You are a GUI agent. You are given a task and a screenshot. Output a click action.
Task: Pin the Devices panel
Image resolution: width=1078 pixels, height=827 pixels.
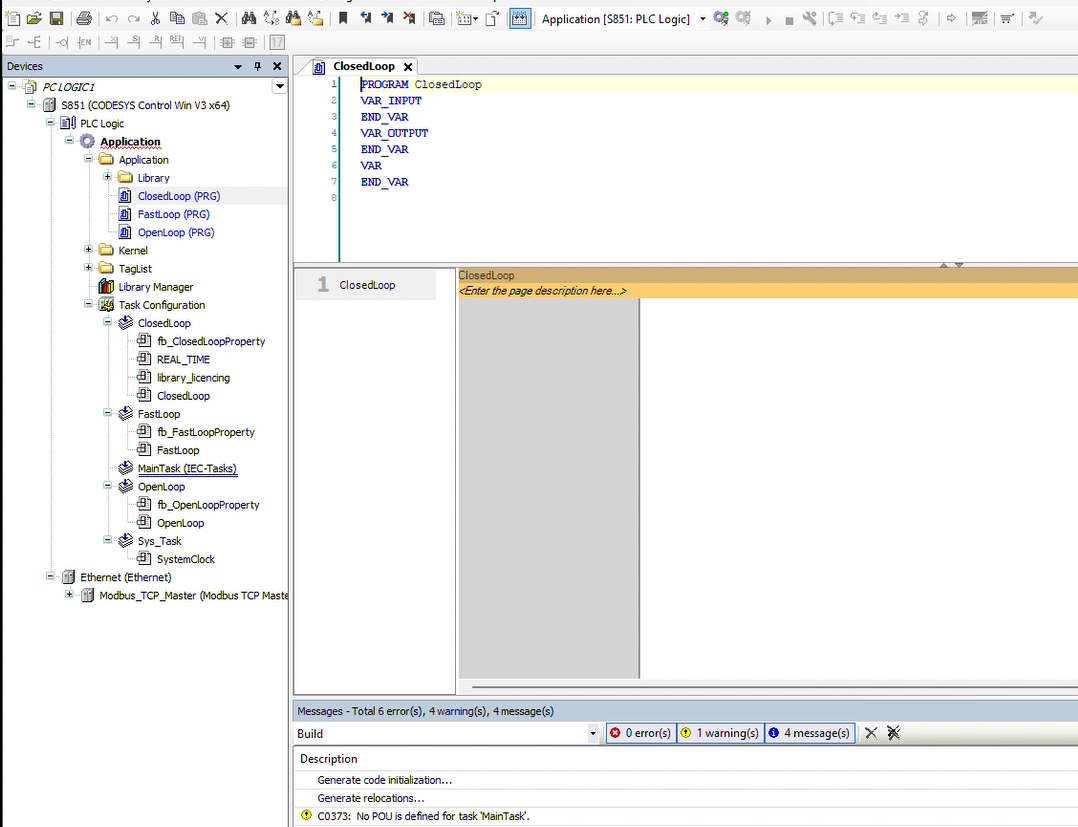(x=258, y=67)
